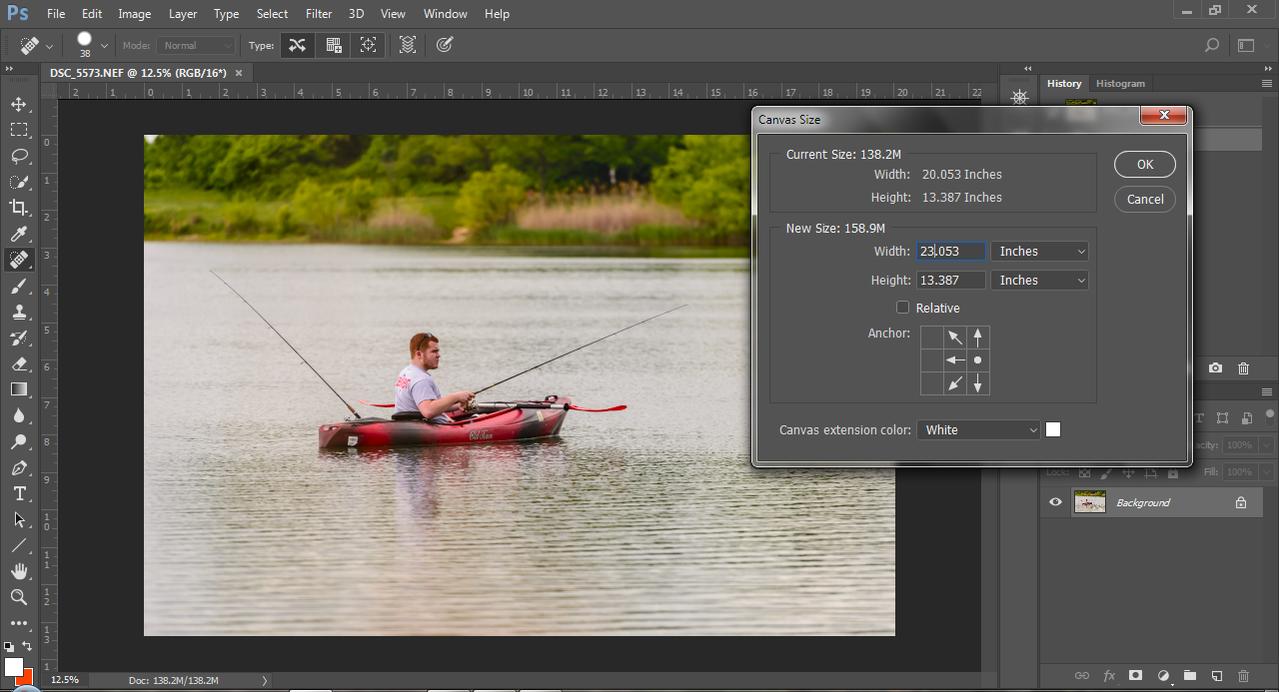Cancel the Canvas Size dialog
This screenshot has width=1279, height=692.
[x=1144, y=199]
